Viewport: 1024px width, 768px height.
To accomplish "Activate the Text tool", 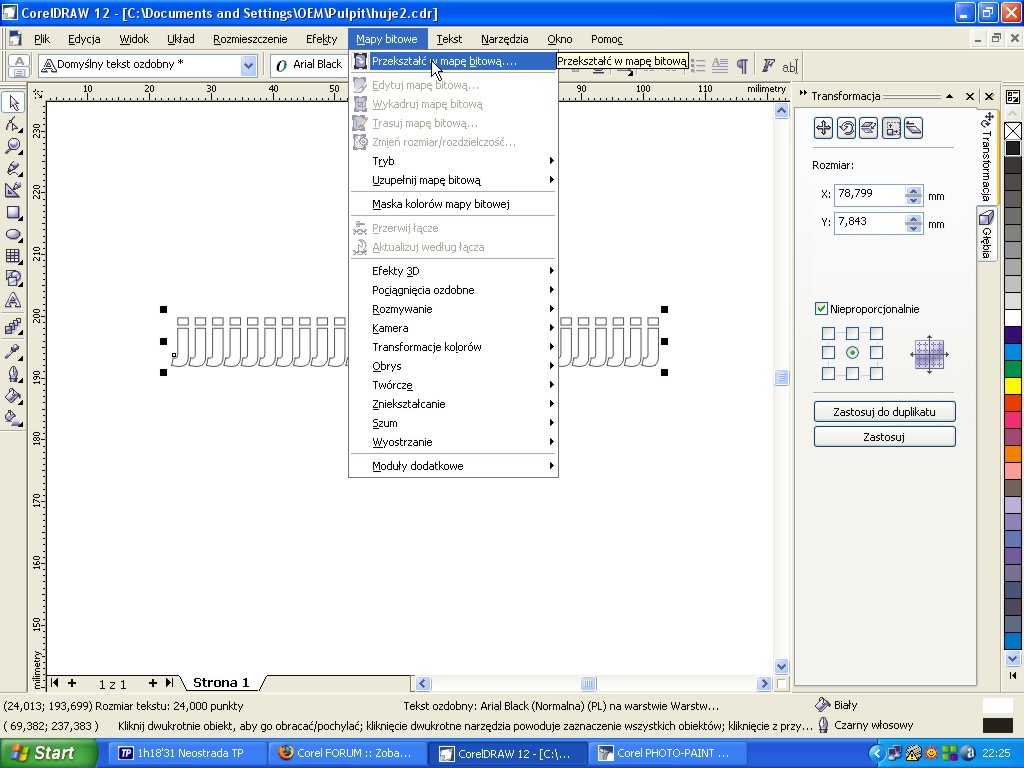I will (13, 300).
